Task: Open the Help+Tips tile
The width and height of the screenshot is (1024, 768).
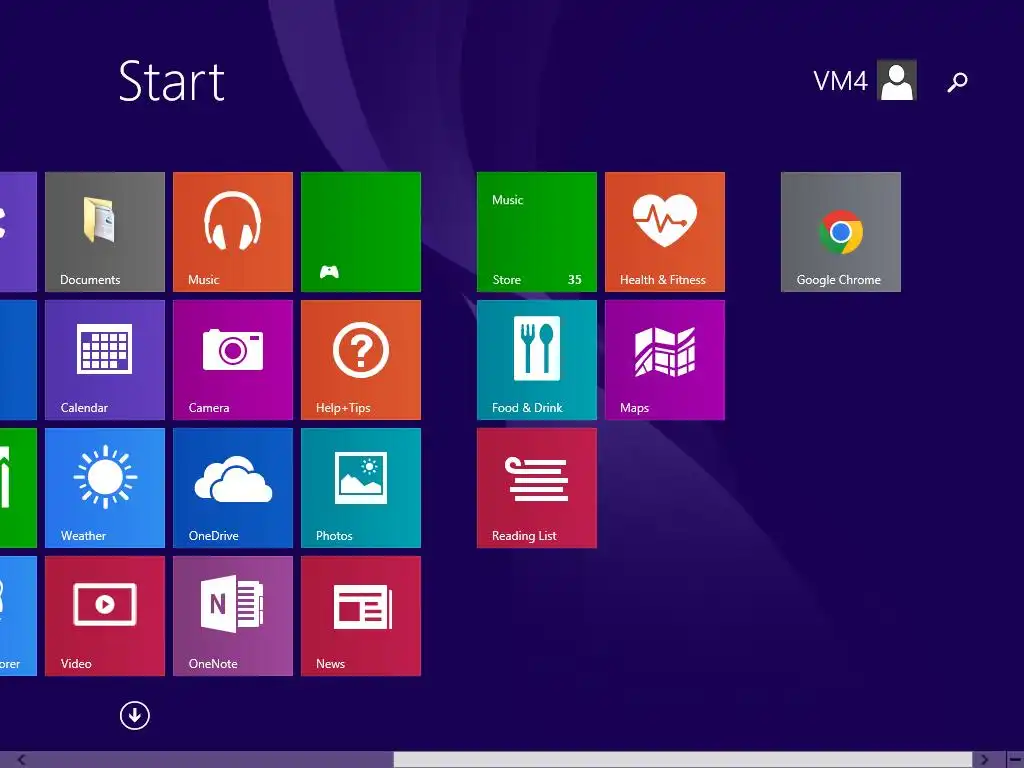Action: pyautogui.click(x=360, y=360)
